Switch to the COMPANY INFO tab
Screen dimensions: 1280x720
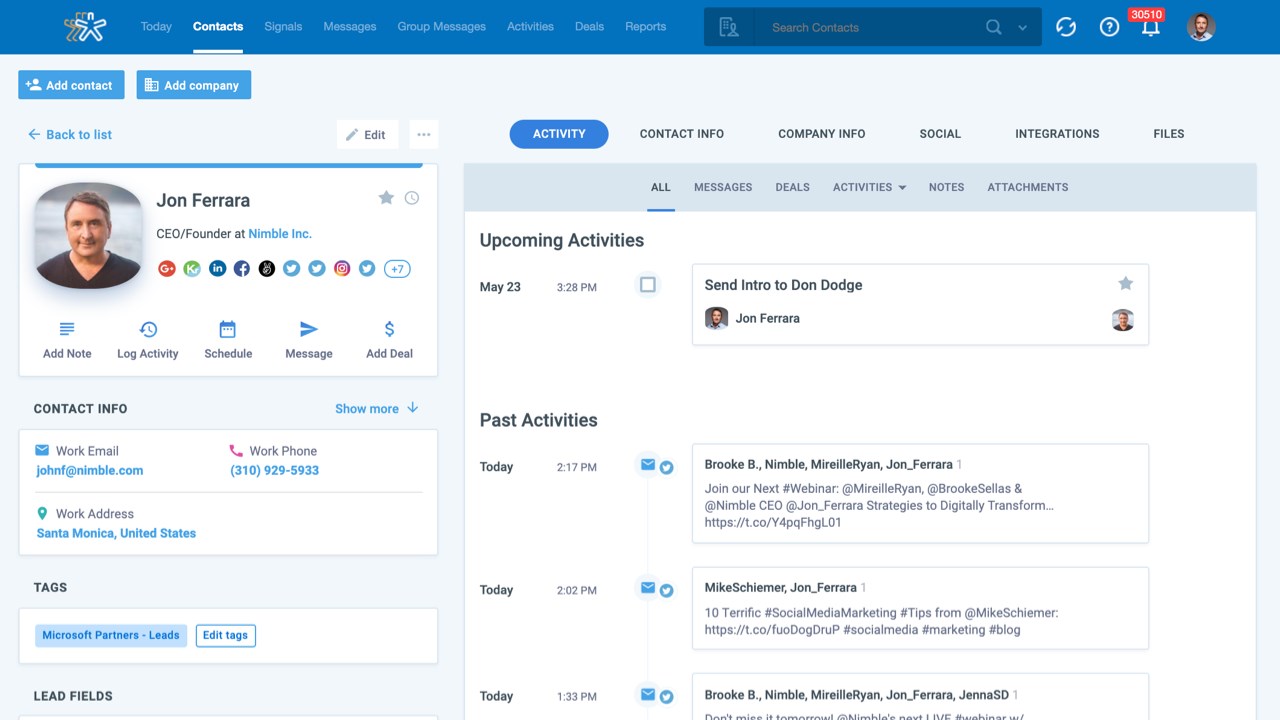(x=822, y=134)
